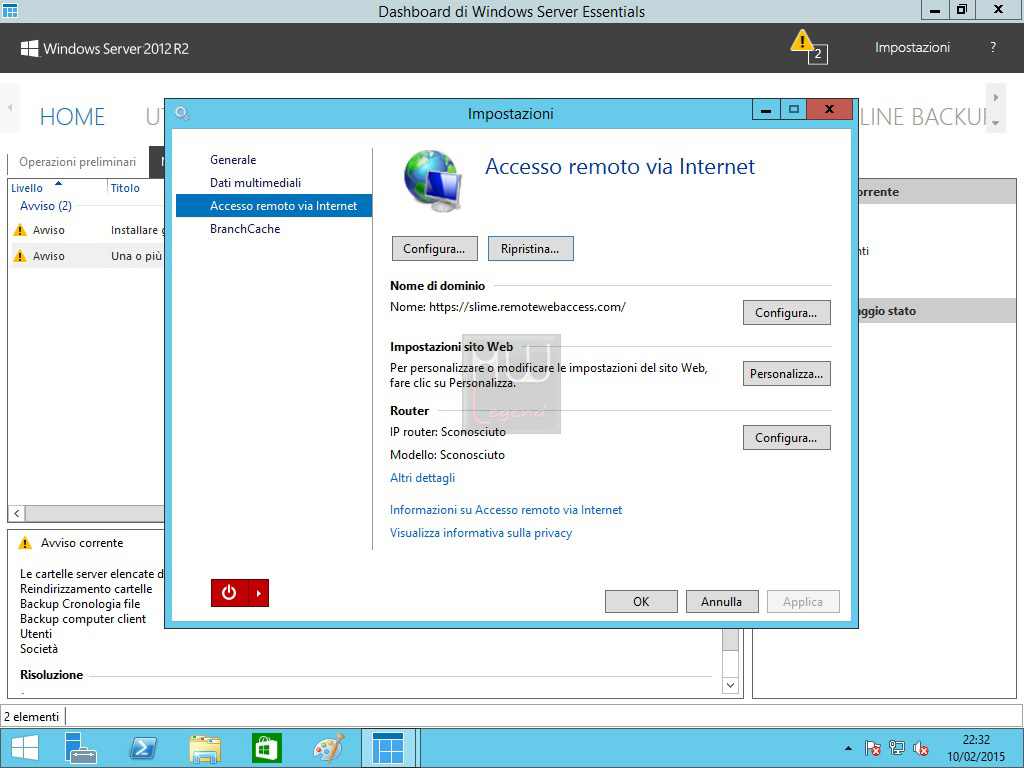The width and height of the screenshot is (1024, 768).
Task: Confirm with the OK button
Action: pyautogui.click(x=641, y=601)
